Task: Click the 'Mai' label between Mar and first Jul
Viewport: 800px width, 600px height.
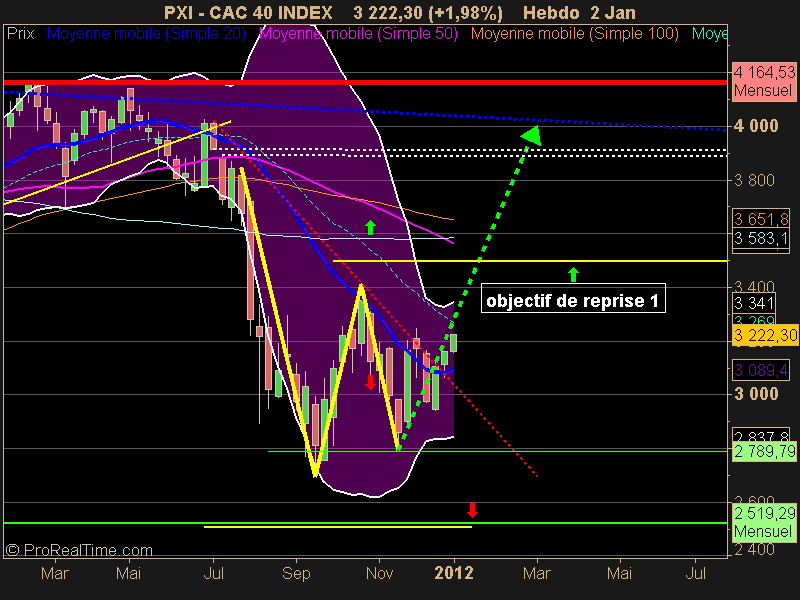Action: point(128,573)
